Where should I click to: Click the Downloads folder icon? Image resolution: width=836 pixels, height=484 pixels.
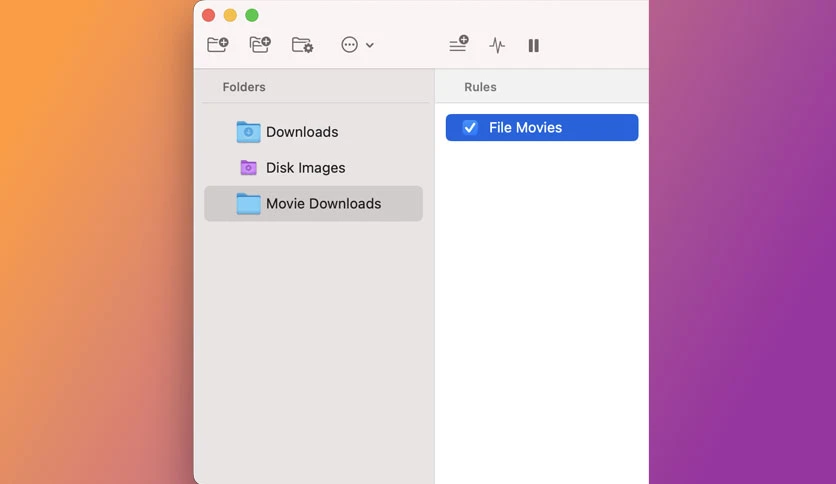(x=248, y=132)
